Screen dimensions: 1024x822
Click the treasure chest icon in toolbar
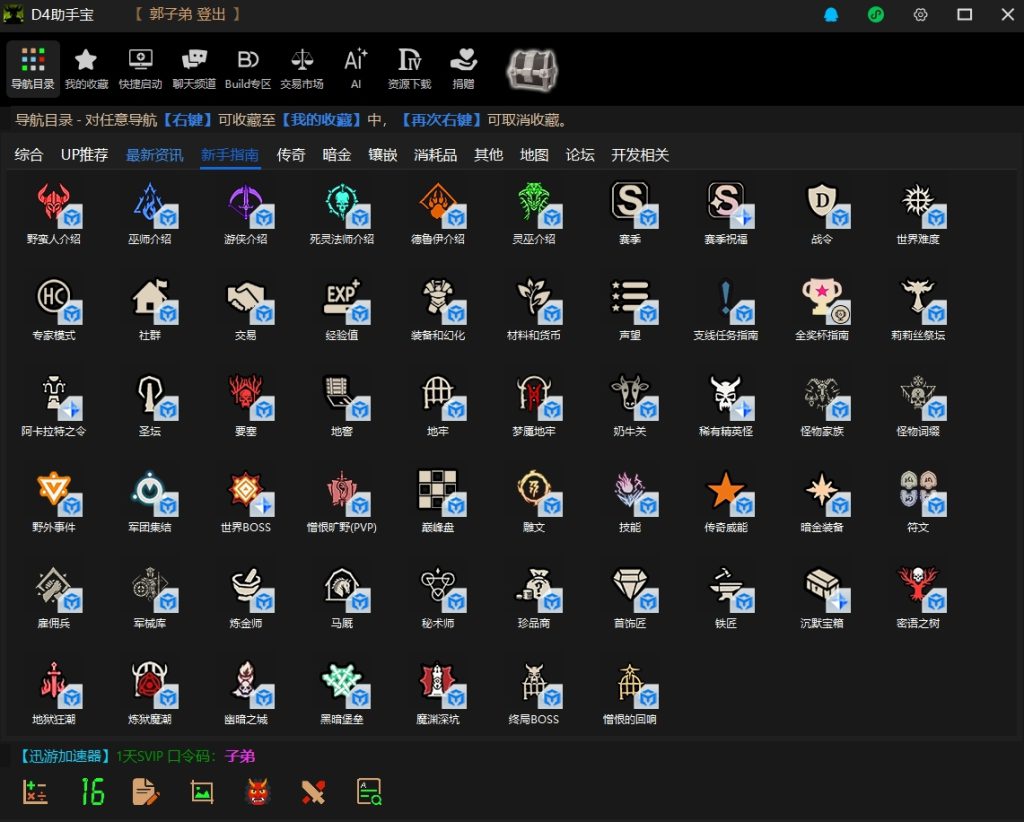(x=532, y=69)
